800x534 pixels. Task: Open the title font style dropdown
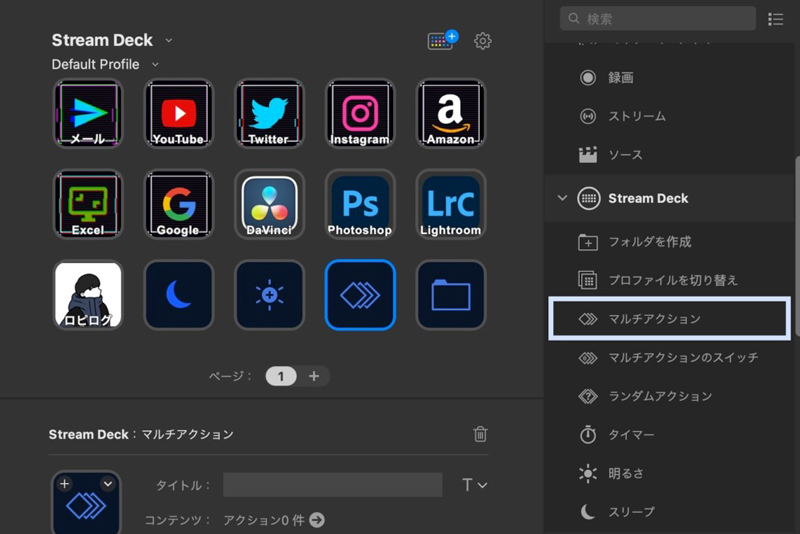(475, 485)
